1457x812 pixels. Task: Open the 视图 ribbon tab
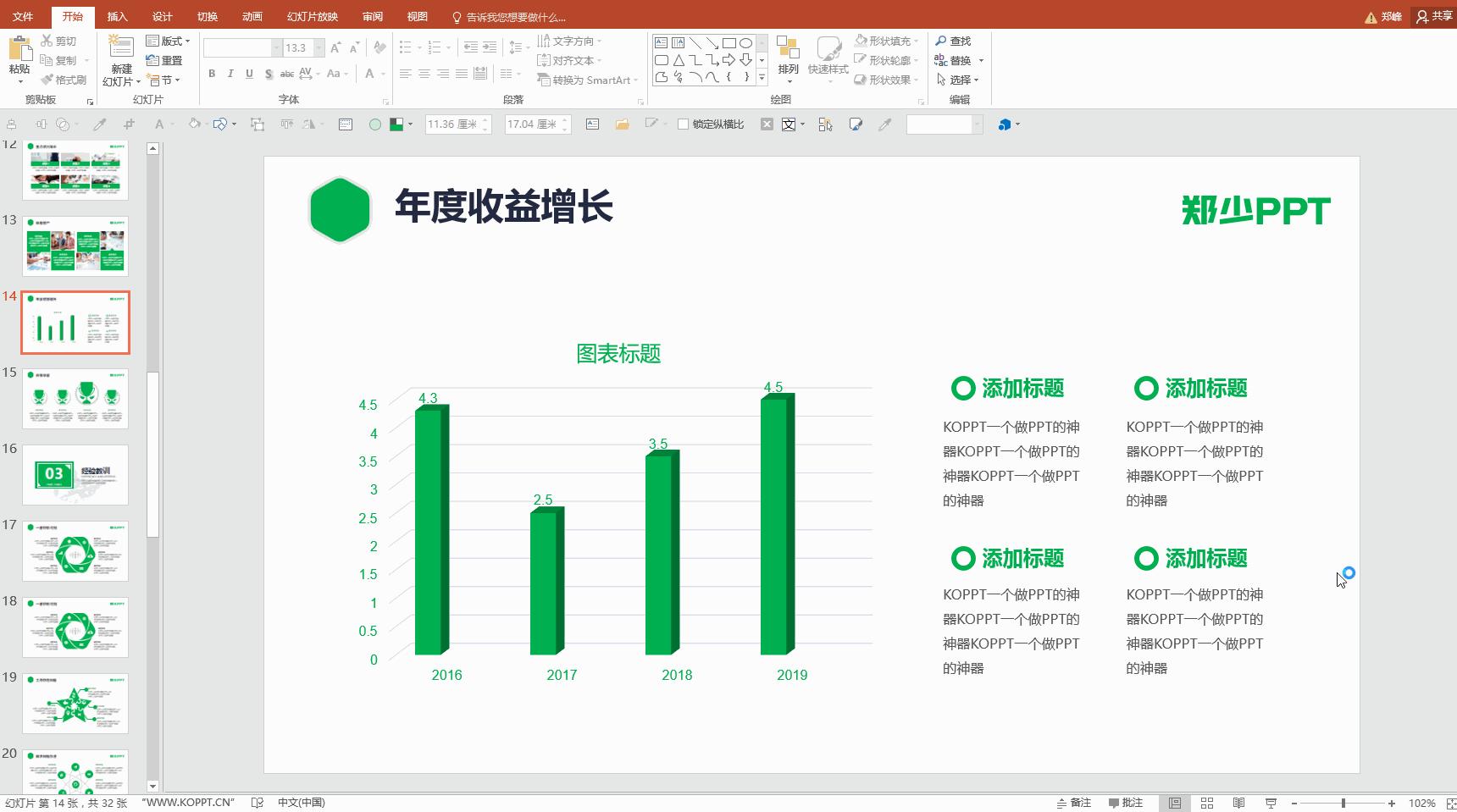coord(417,15)
